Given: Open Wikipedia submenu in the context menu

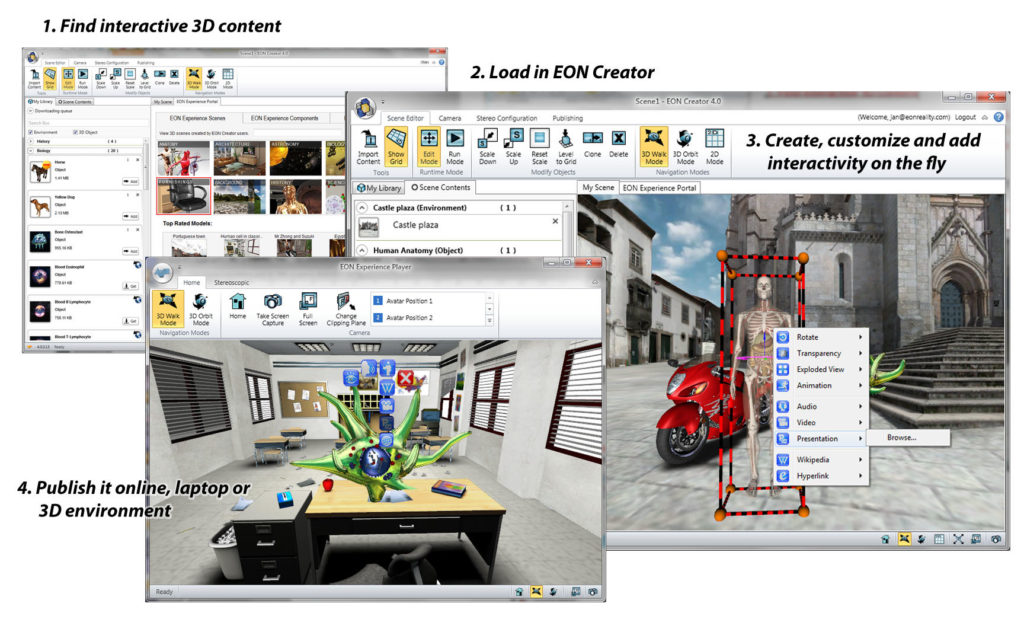Looking at the screenshot, I should (817, 459).
